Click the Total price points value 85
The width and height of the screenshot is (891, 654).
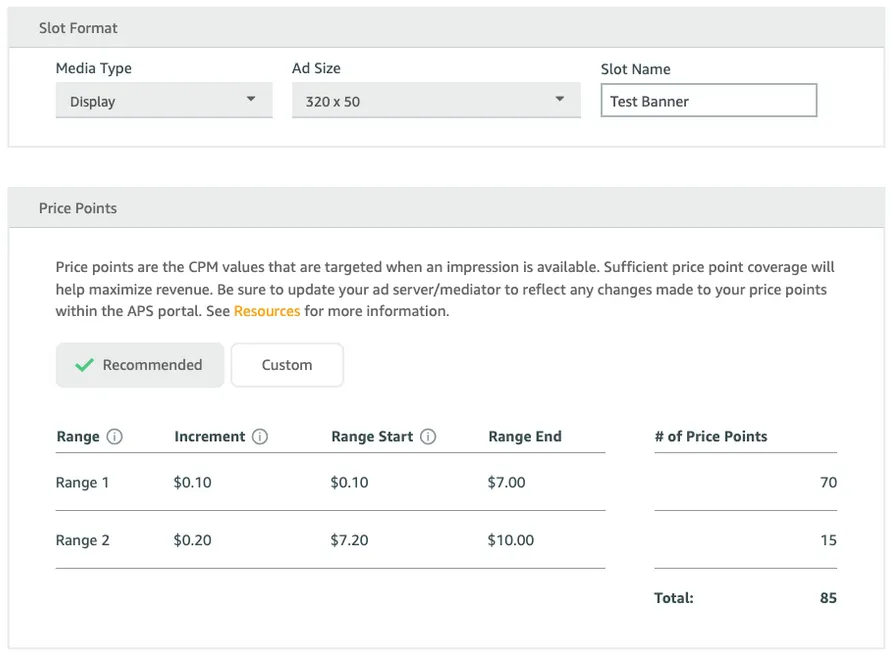(827, 597)
